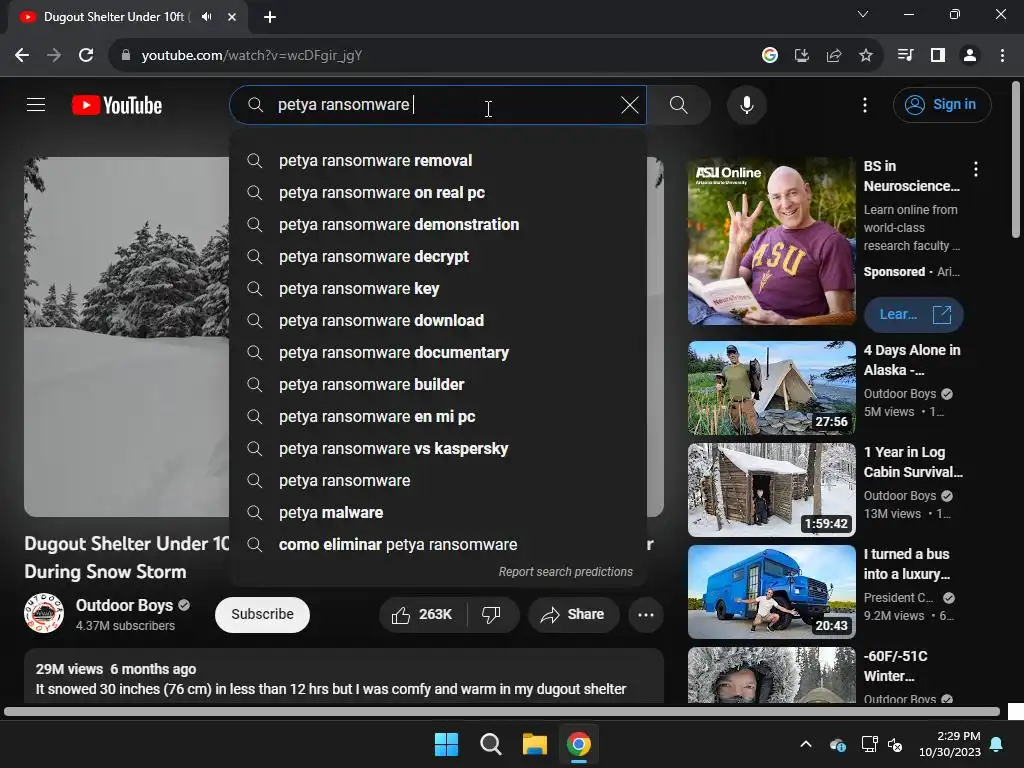Dislike the video
The width and height of the screenshot is (1024, 768).
tap(491, 615)
